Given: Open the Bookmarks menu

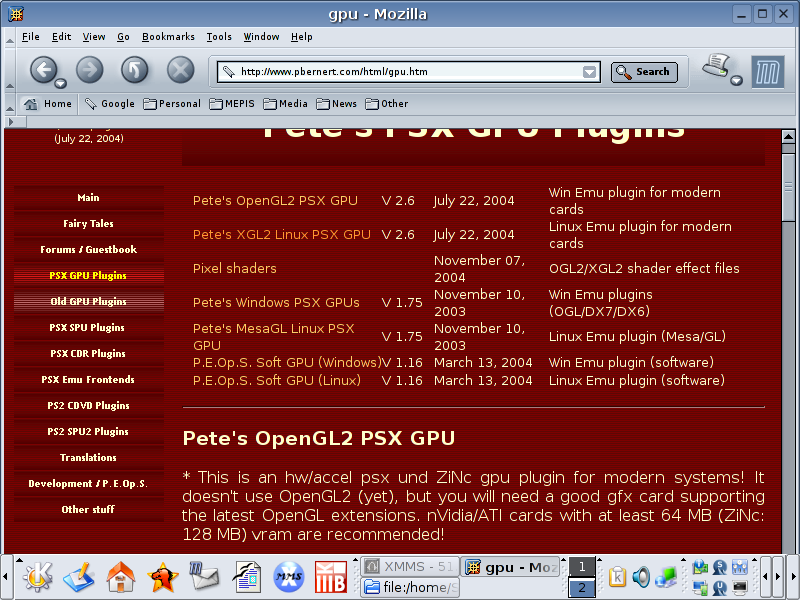Looking at the screenshot, I should pyautogui.click(x=168, y=37).
